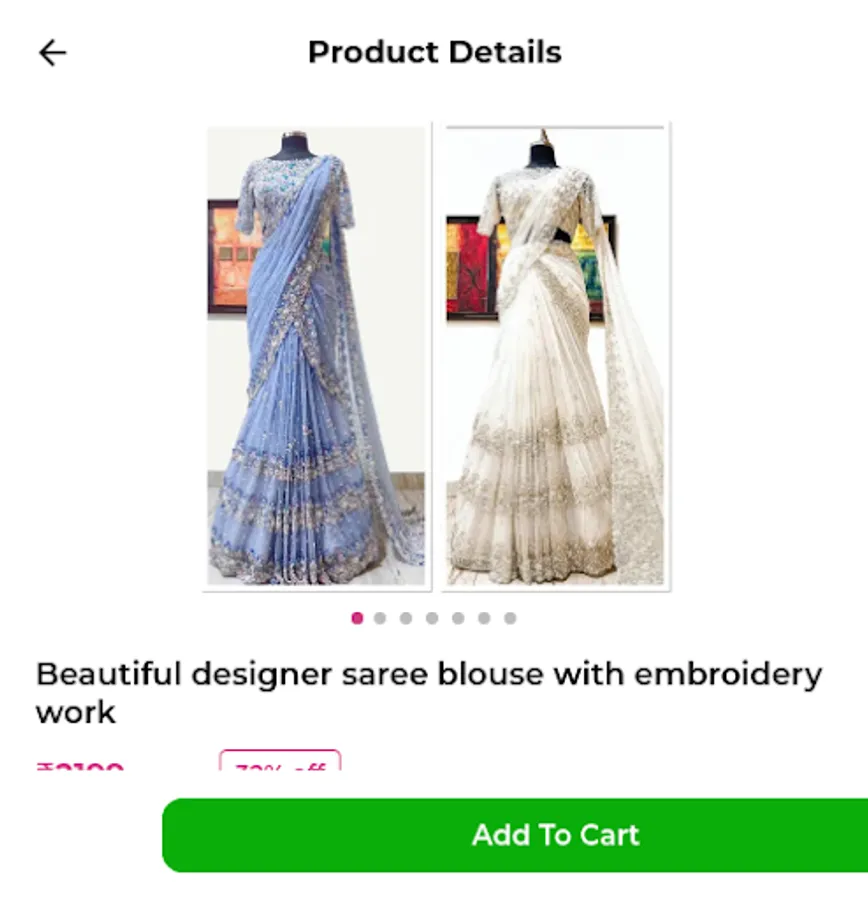
Task: Select the first pink carousel dot
Action: point(357,618)
